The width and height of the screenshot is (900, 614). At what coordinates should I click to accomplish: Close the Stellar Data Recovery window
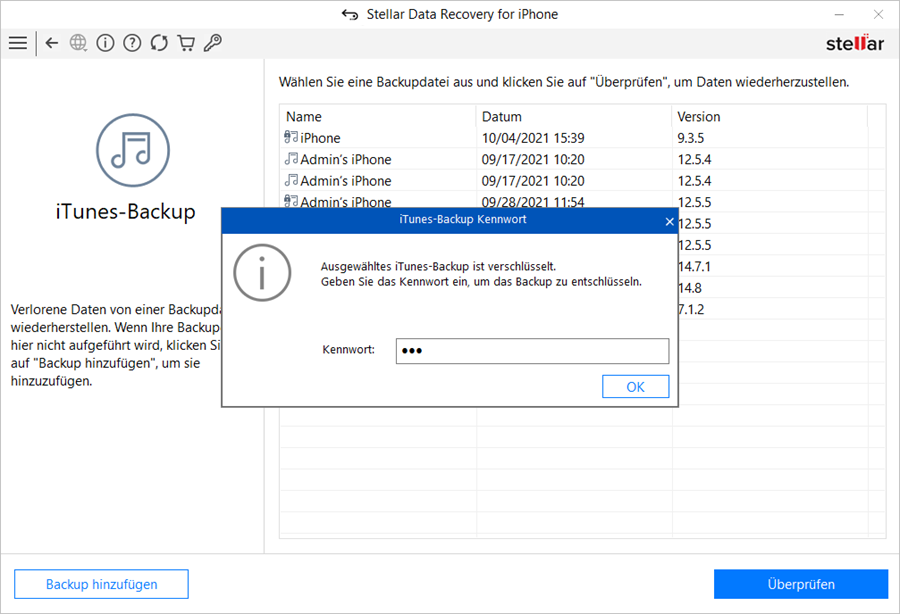[878, 14]
